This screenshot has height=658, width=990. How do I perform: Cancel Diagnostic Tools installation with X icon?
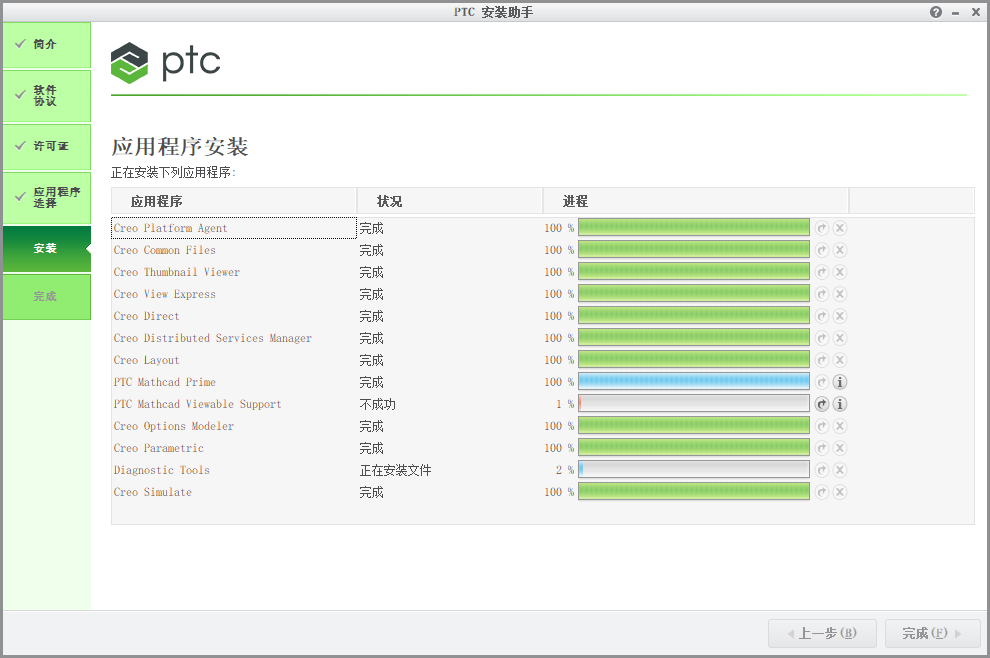(x=840, y=470)
